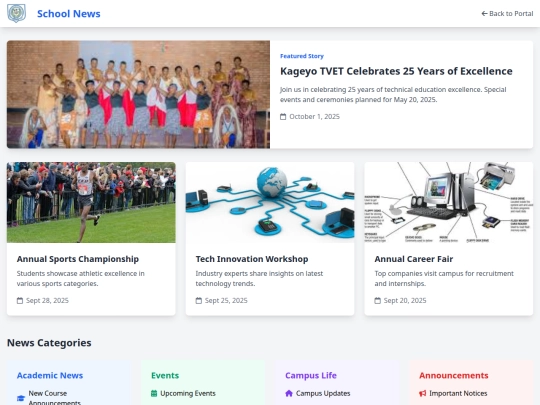The width and height of the screenshot is (540, 405).
Task: Click calendar icon beside Sept 20, 2025
Action: (377, 301)
